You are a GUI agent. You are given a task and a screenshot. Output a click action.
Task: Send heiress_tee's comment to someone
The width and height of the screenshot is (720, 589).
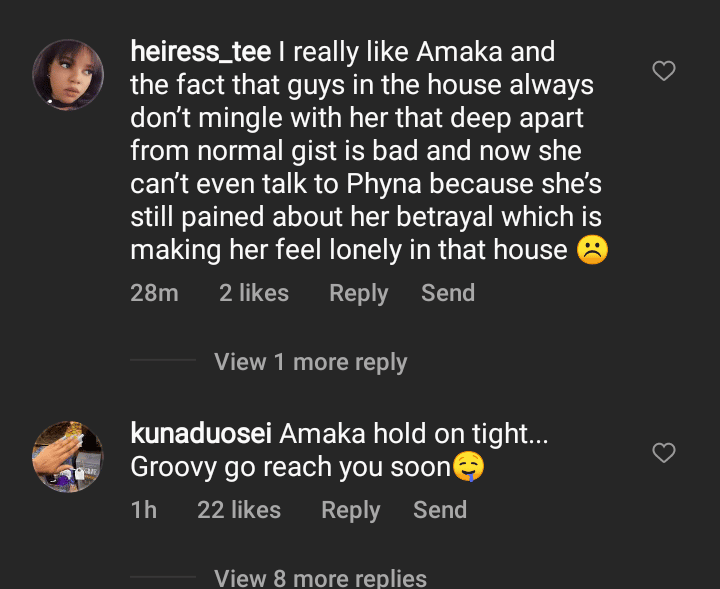tap(447, 293)
